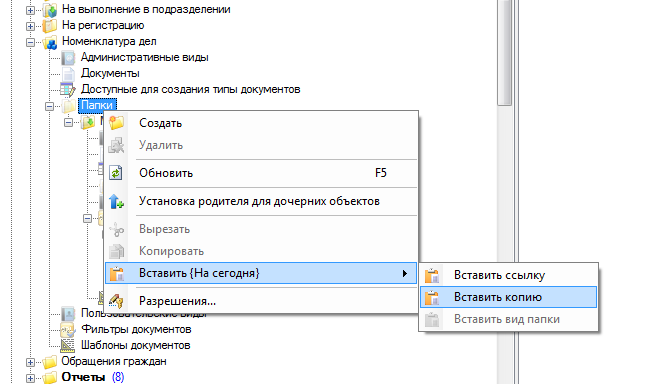Click the clipboard icon beside 'Вставить {На сегодня}'
Image resolution: width=654 pixels, height=384 pixels.
click(x=117, y=274)
